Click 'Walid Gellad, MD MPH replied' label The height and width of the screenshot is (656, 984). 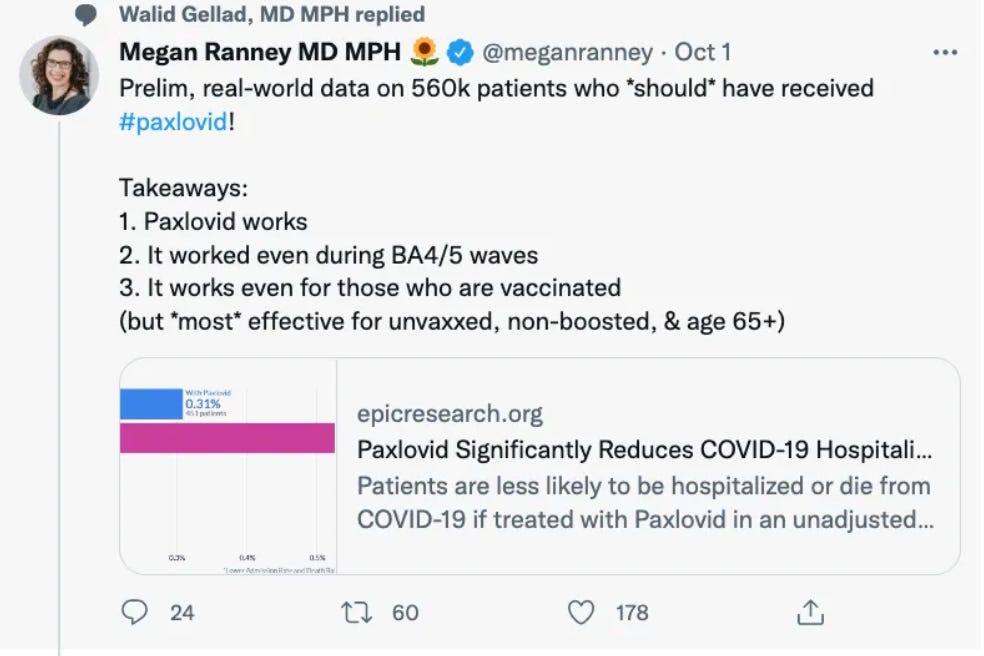coord(271,15)
